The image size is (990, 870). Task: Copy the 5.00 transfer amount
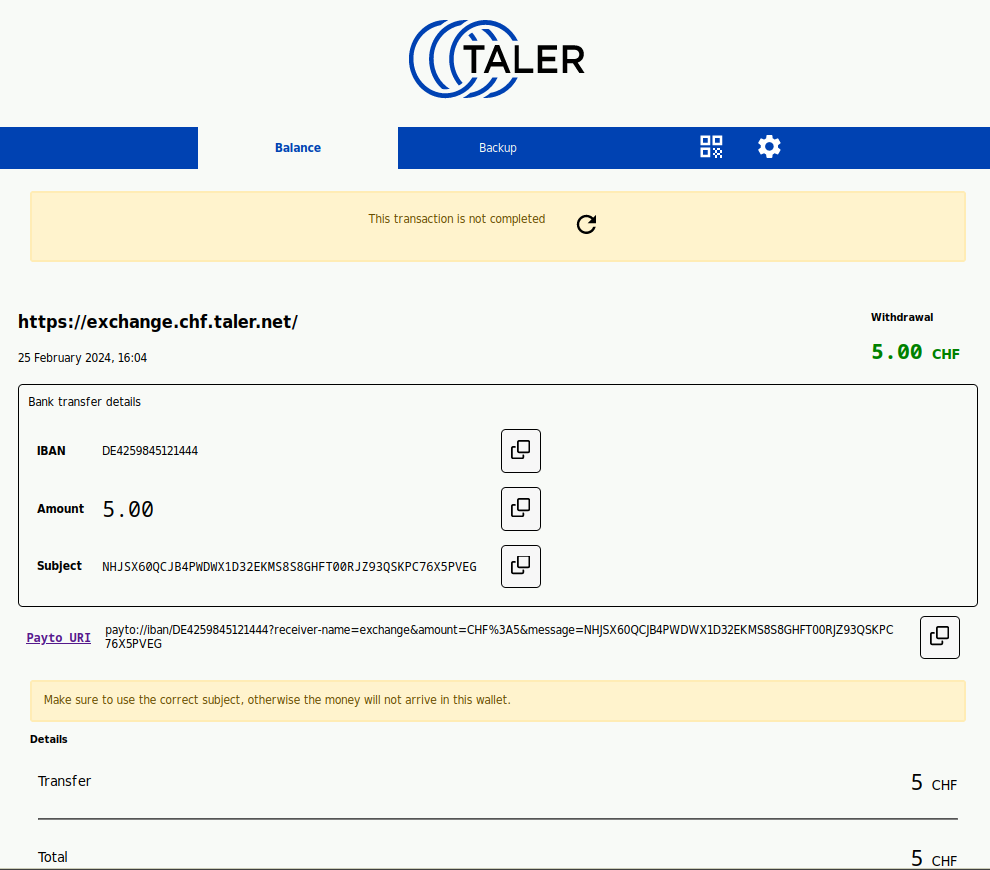(x=520, y=508)
